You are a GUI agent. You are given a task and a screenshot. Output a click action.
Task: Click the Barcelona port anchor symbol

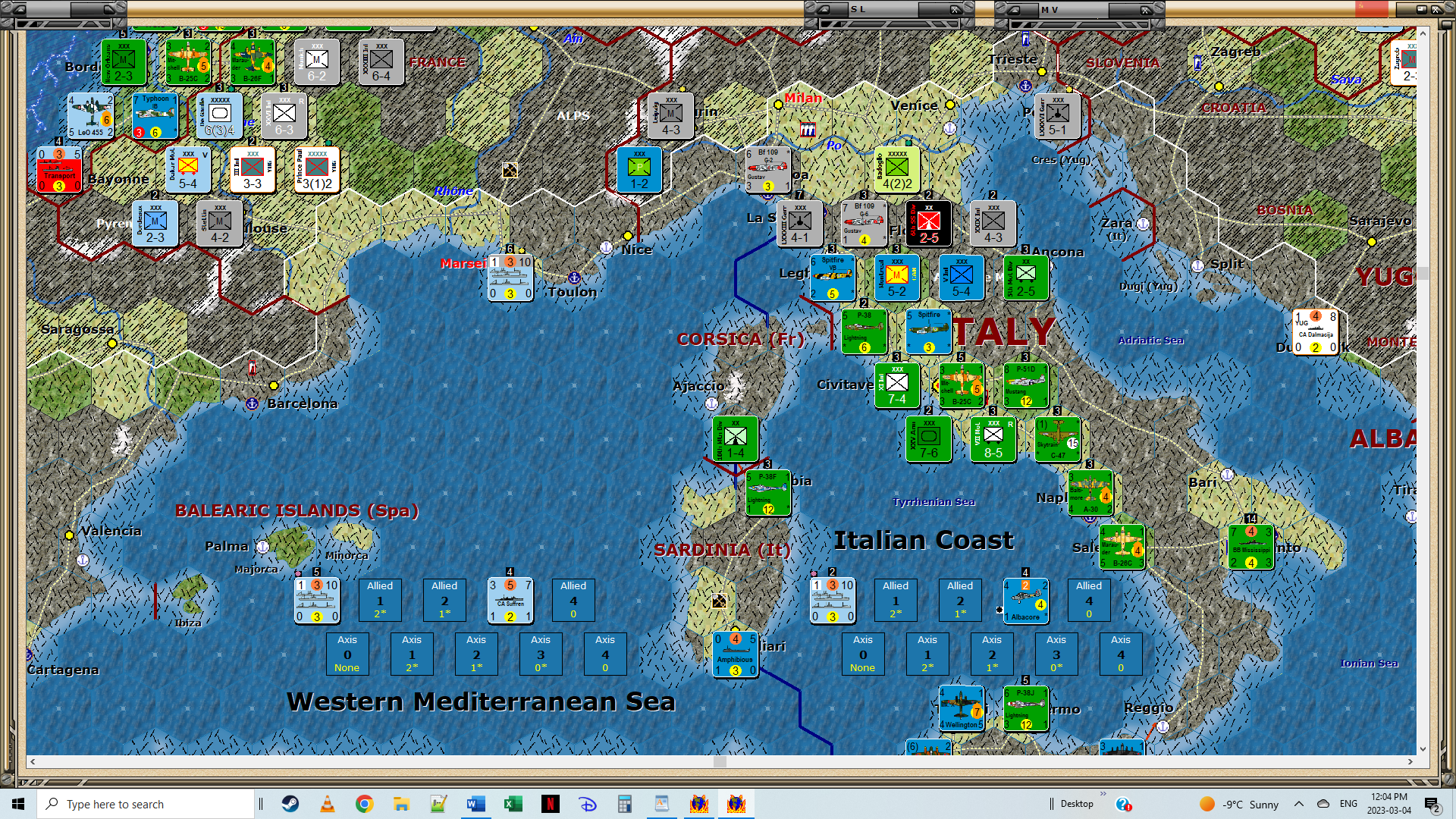(253, 403)
